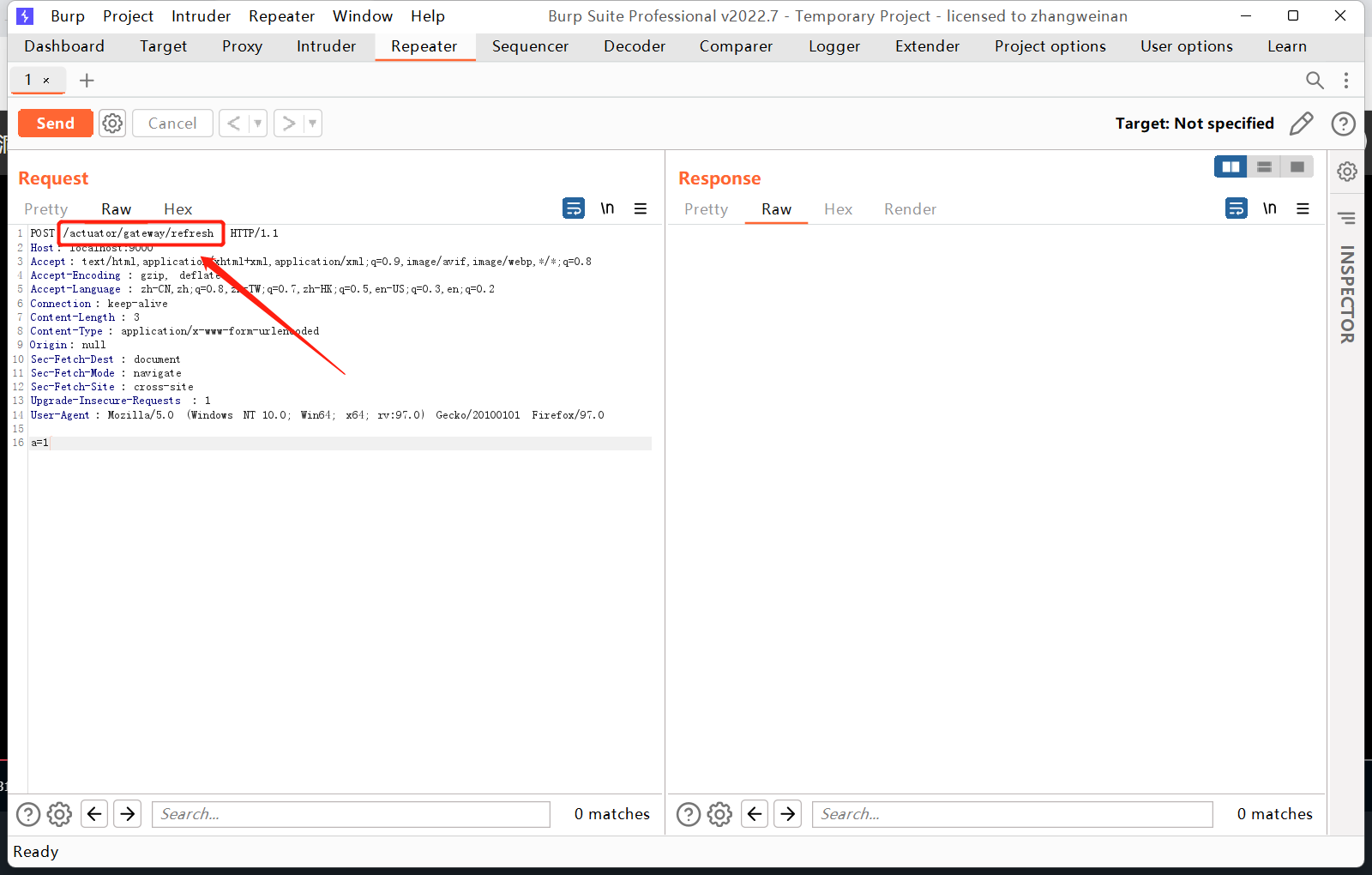Viewport: 1372px width, 875px height.
Task: Toggle non-printable characters \n in the Response panel
Action: 1270,208
